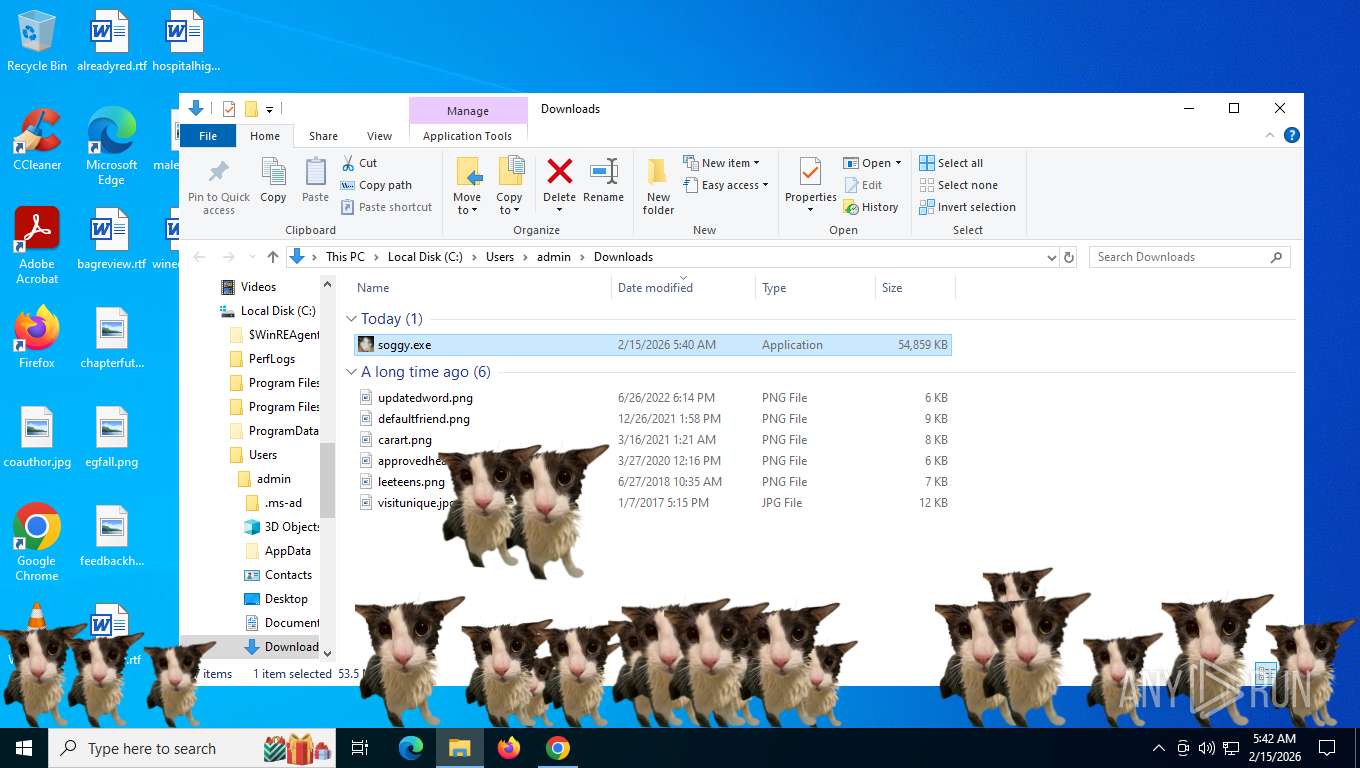Navigate up one folder level arrow
Screen dimensions: 1360x768
click(x=273, y=257)
